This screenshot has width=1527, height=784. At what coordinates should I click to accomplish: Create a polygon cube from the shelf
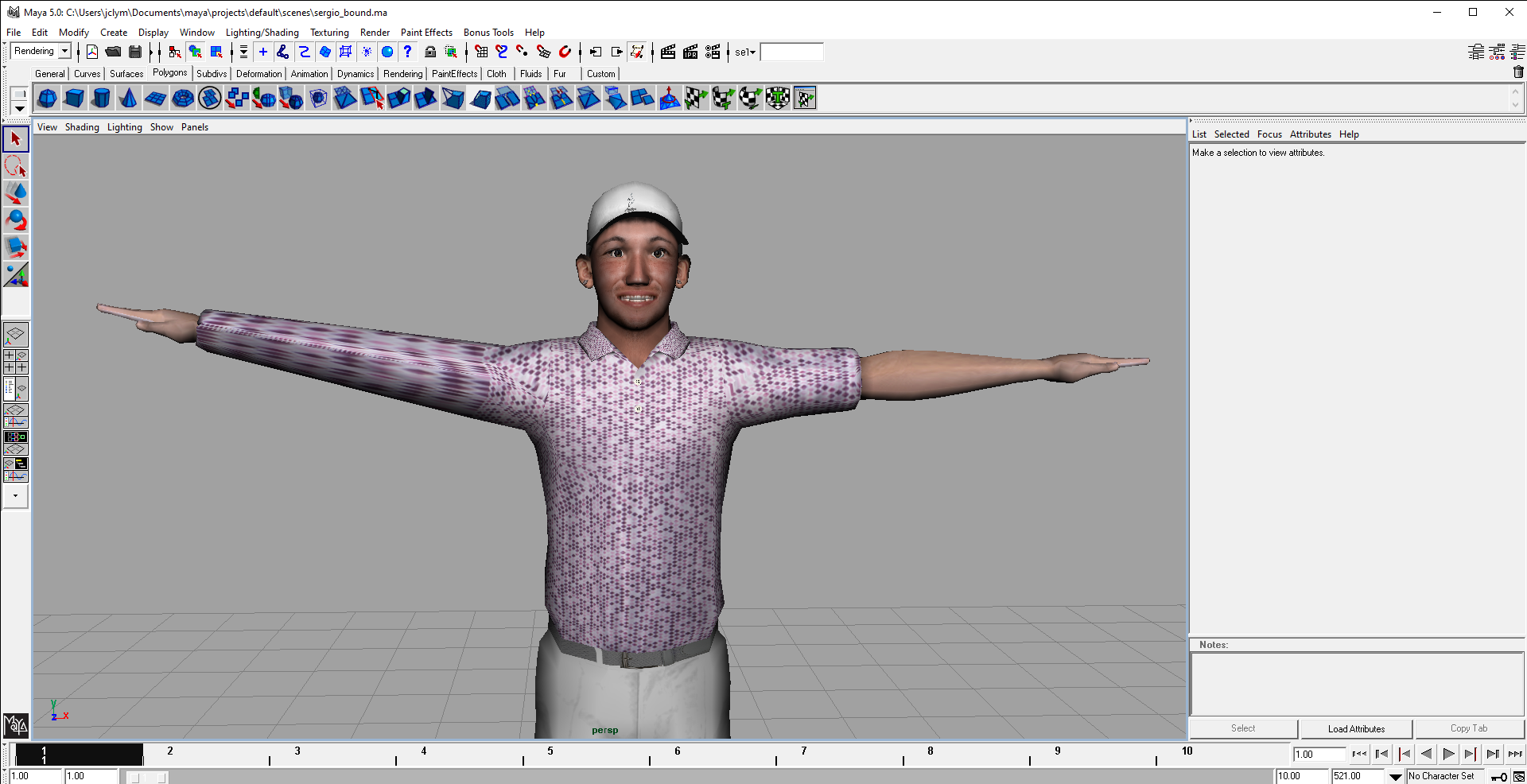pos(73,98)
